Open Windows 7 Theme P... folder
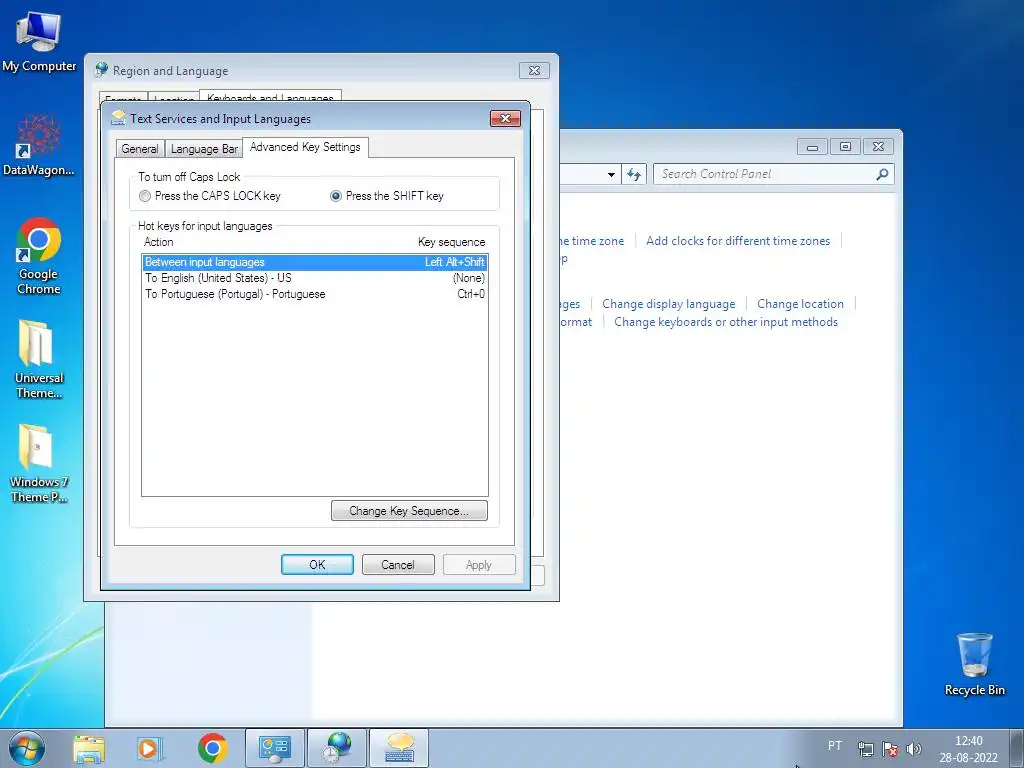This screenshot has width=1024, height=768. click(39, 464)
